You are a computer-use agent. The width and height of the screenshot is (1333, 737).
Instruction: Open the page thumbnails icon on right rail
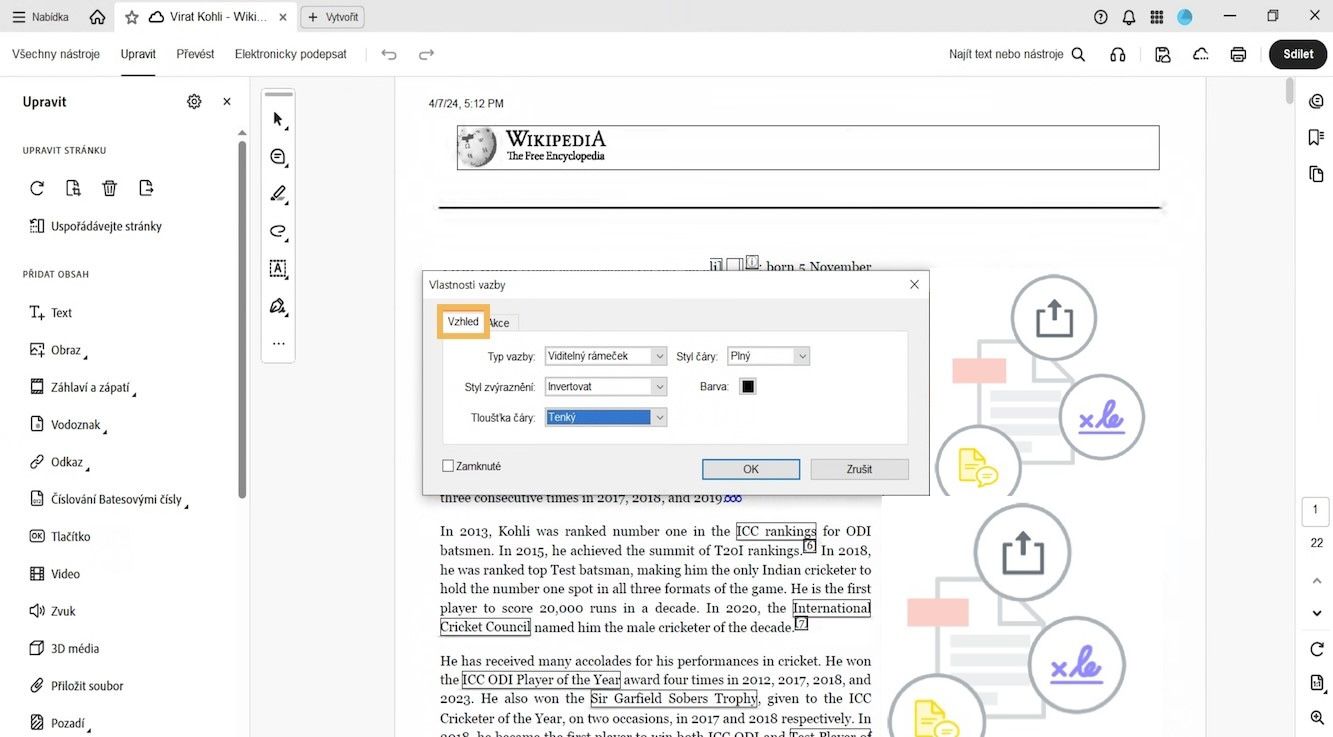point(1316,174)
